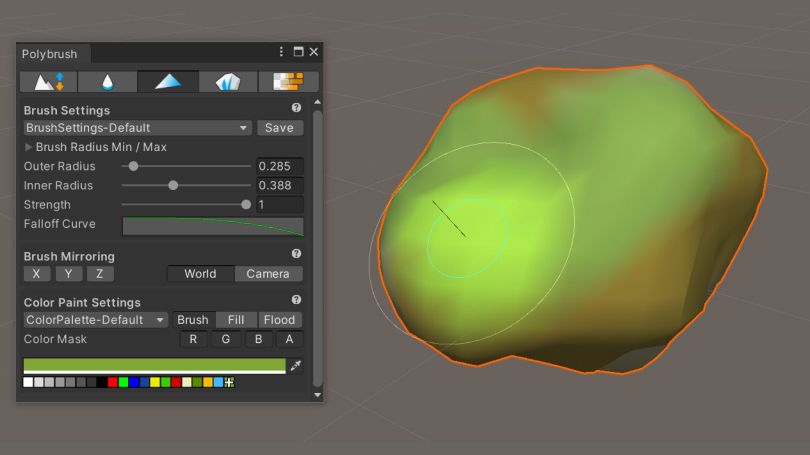Open Polybrush panel three-dot menu
The image size is (810, 455).
[281, 52]
